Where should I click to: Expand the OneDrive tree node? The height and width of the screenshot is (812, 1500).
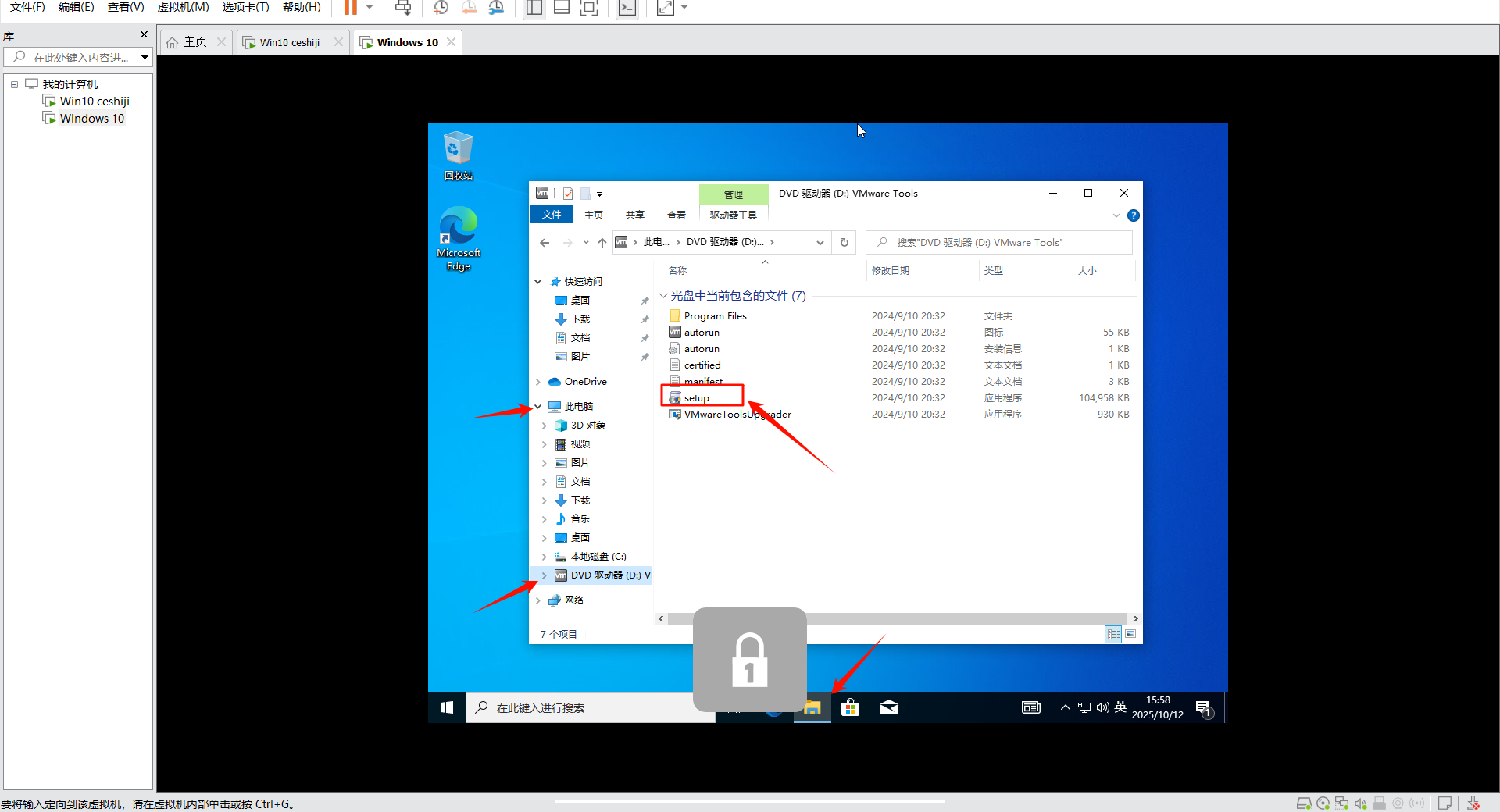(x=538, y=382)
